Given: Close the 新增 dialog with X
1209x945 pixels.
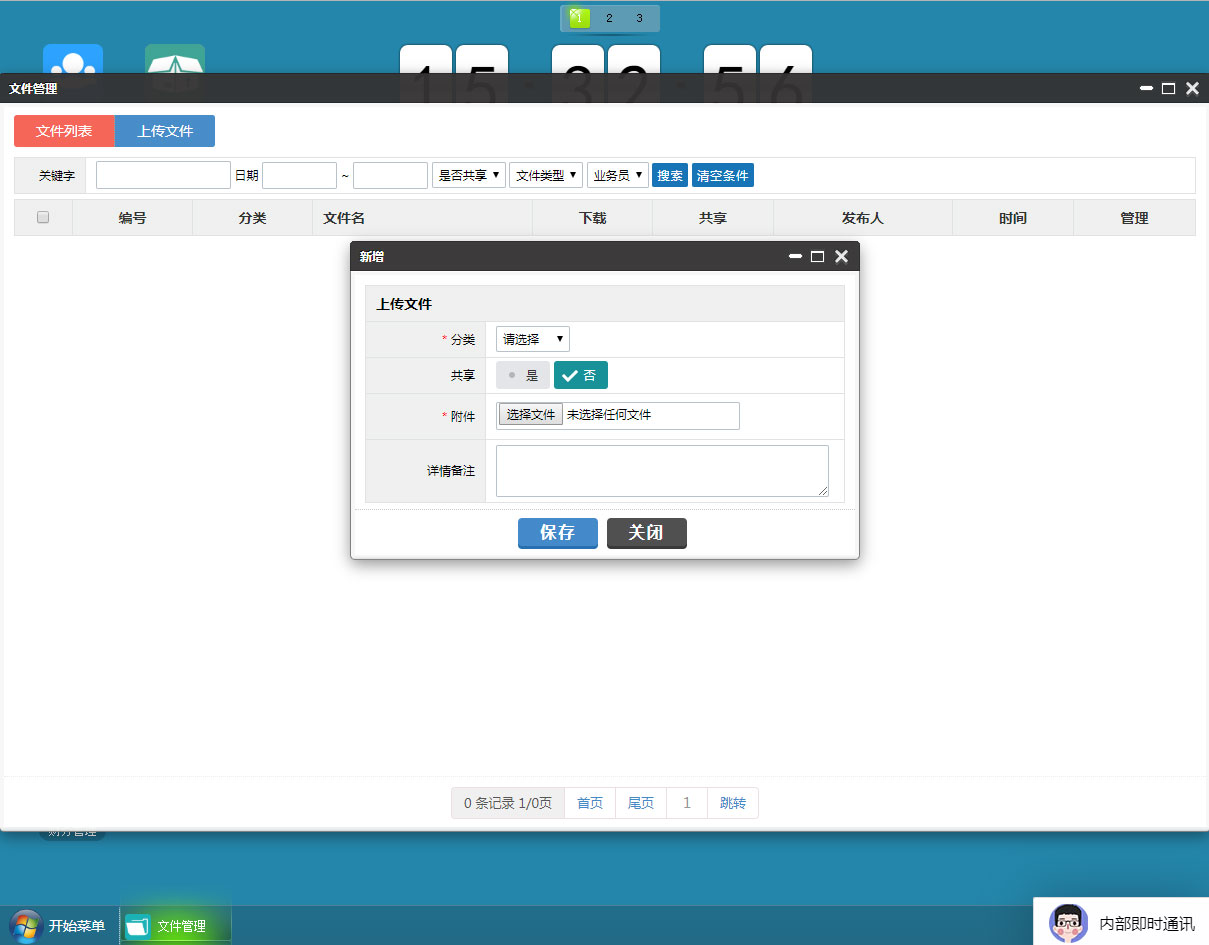Looking at the screenshot, I should tap(841, 257).
